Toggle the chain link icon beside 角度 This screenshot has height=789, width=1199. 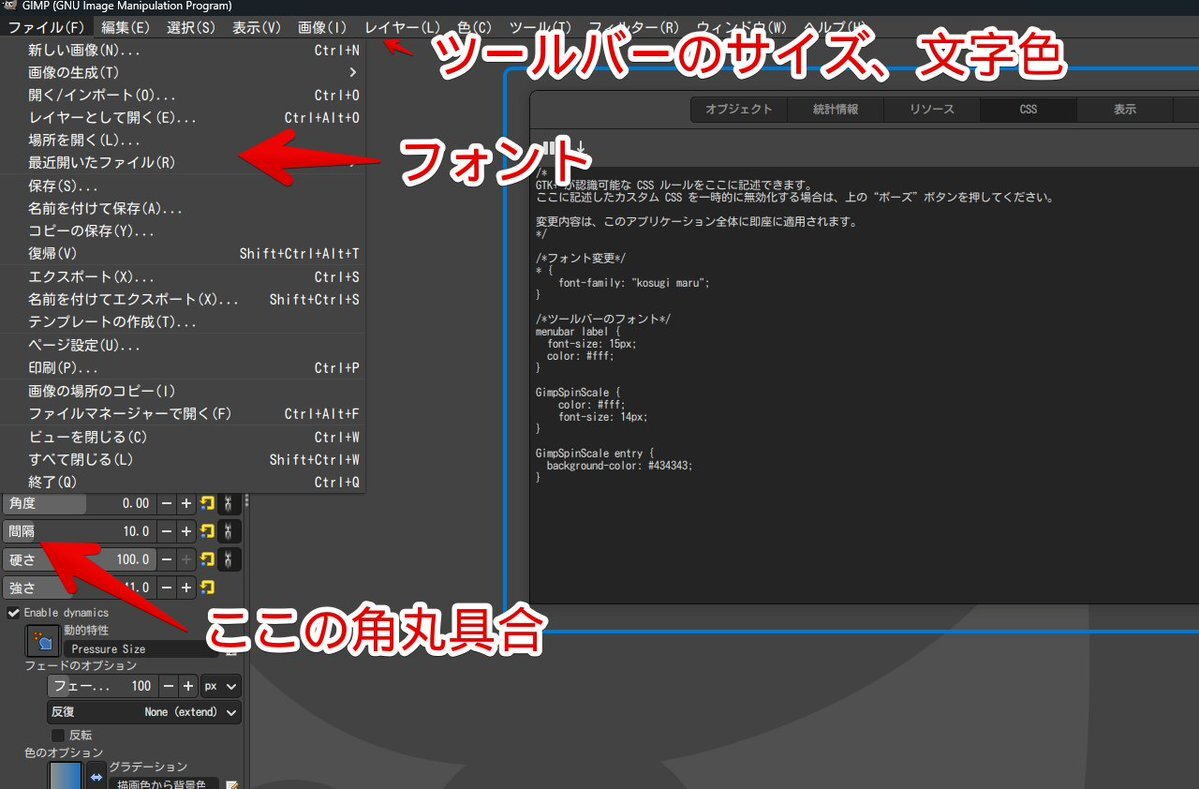[x=228, y=503]
